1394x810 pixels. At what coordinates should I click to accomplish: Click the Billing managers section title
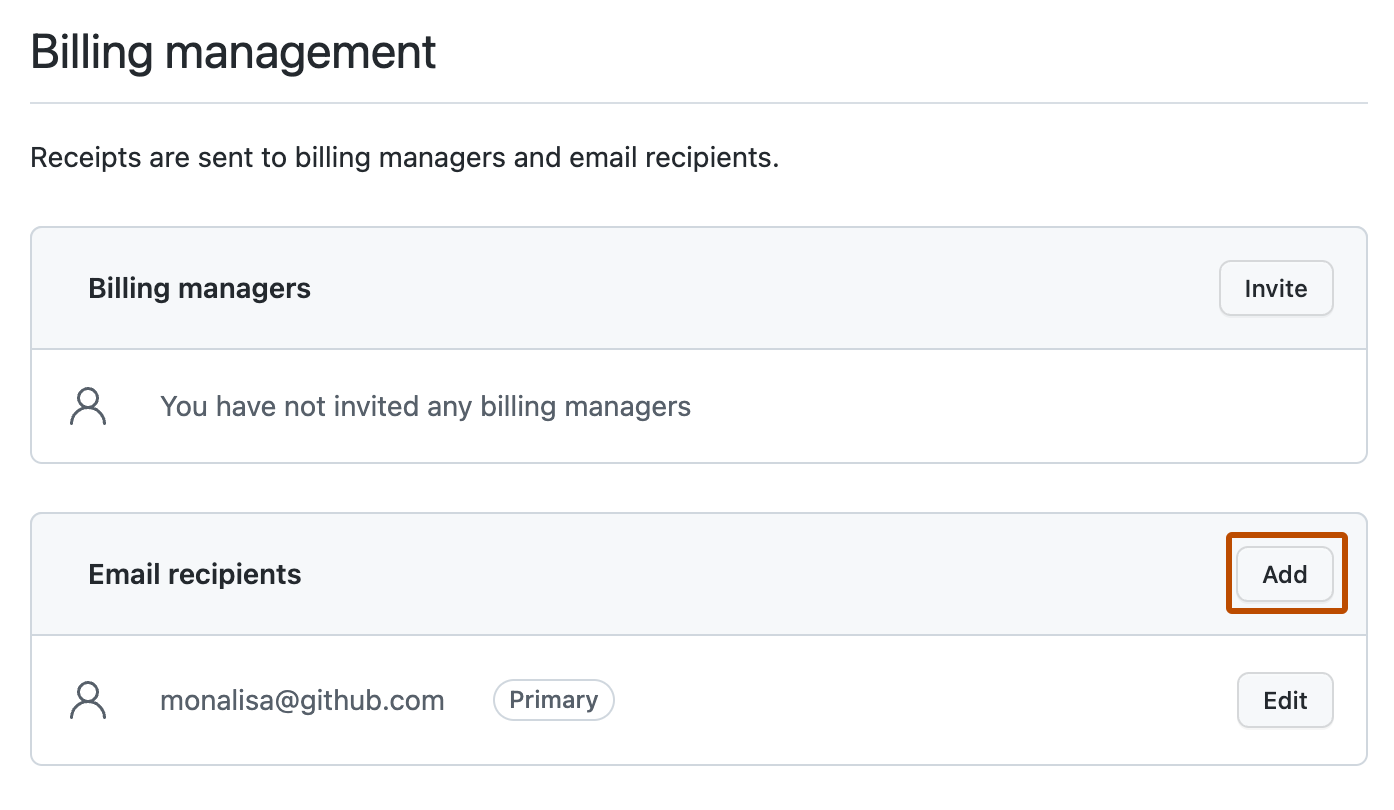(199, 288)
